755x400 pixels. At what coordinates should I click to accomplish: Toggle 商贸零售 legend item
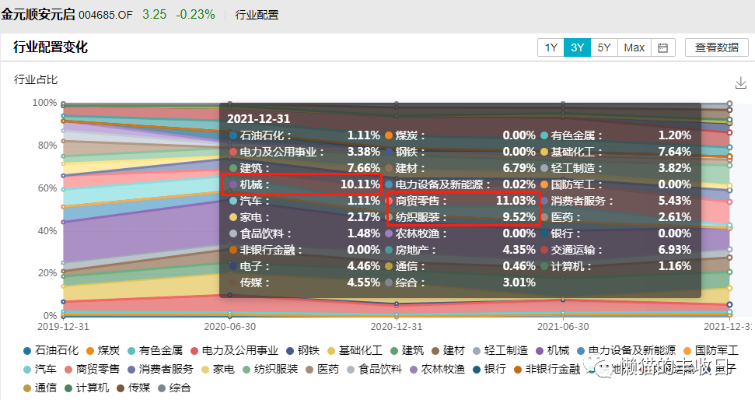[95, 368]
